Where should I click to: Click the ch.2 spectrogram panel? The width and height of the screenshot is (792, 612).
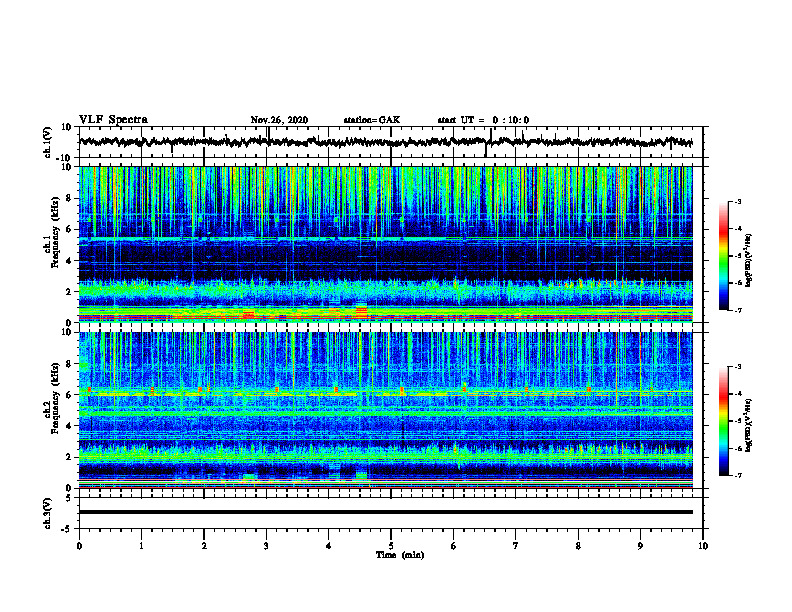click(385, 410)
